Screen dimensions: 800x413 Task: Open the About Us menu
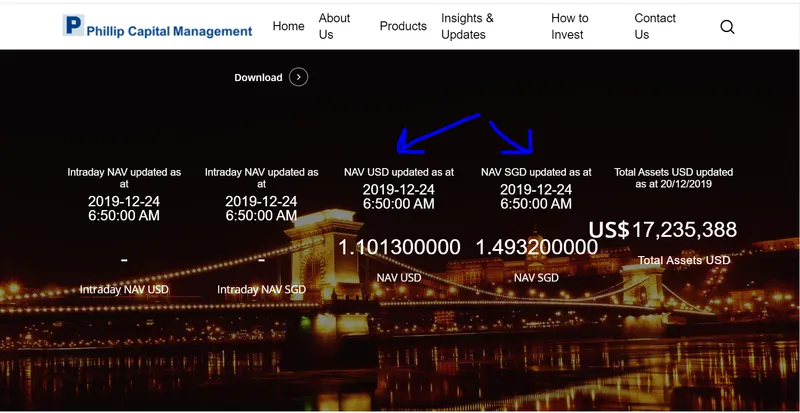tap(334, 26)
